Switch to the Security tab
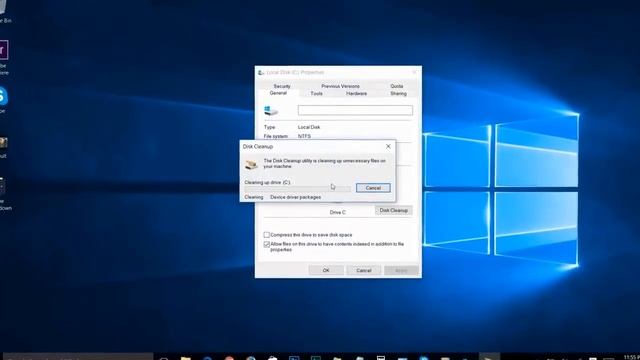The height and width of the screenshot is (360, 640). coord(282,86)
